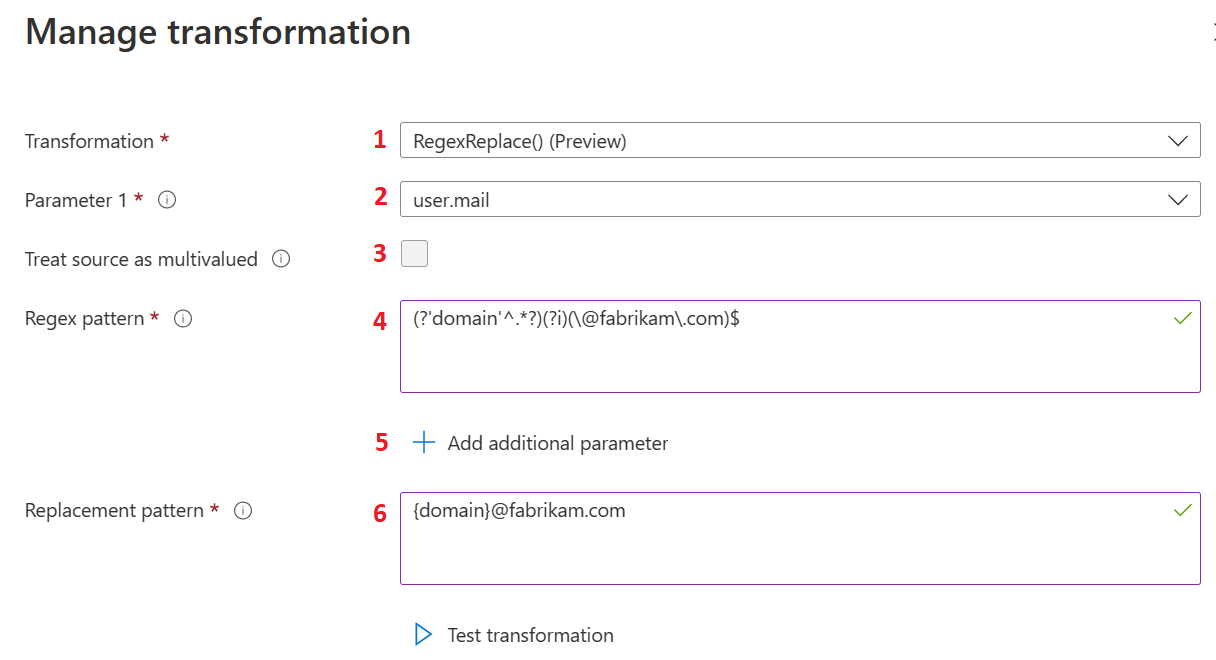Click info icon beside Treat source as multivalued

pyautogui.click(x=282, y=259)
